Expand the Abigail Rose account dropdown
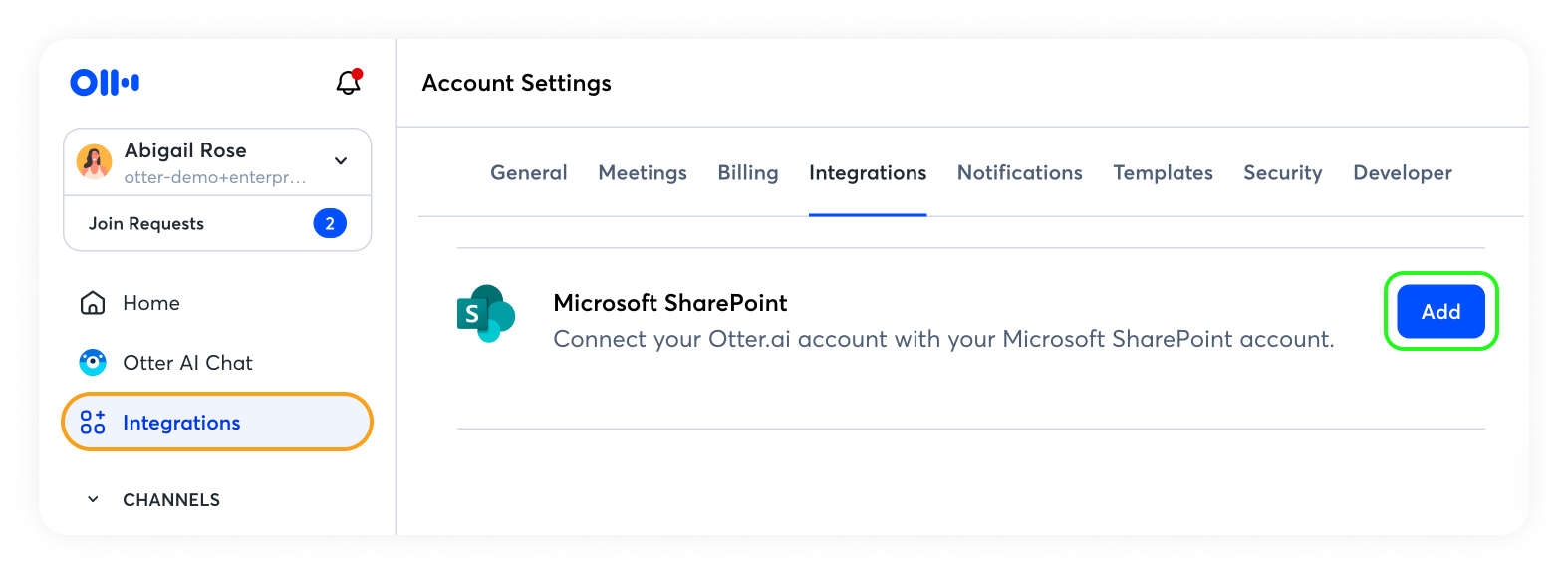 (341, 161)
